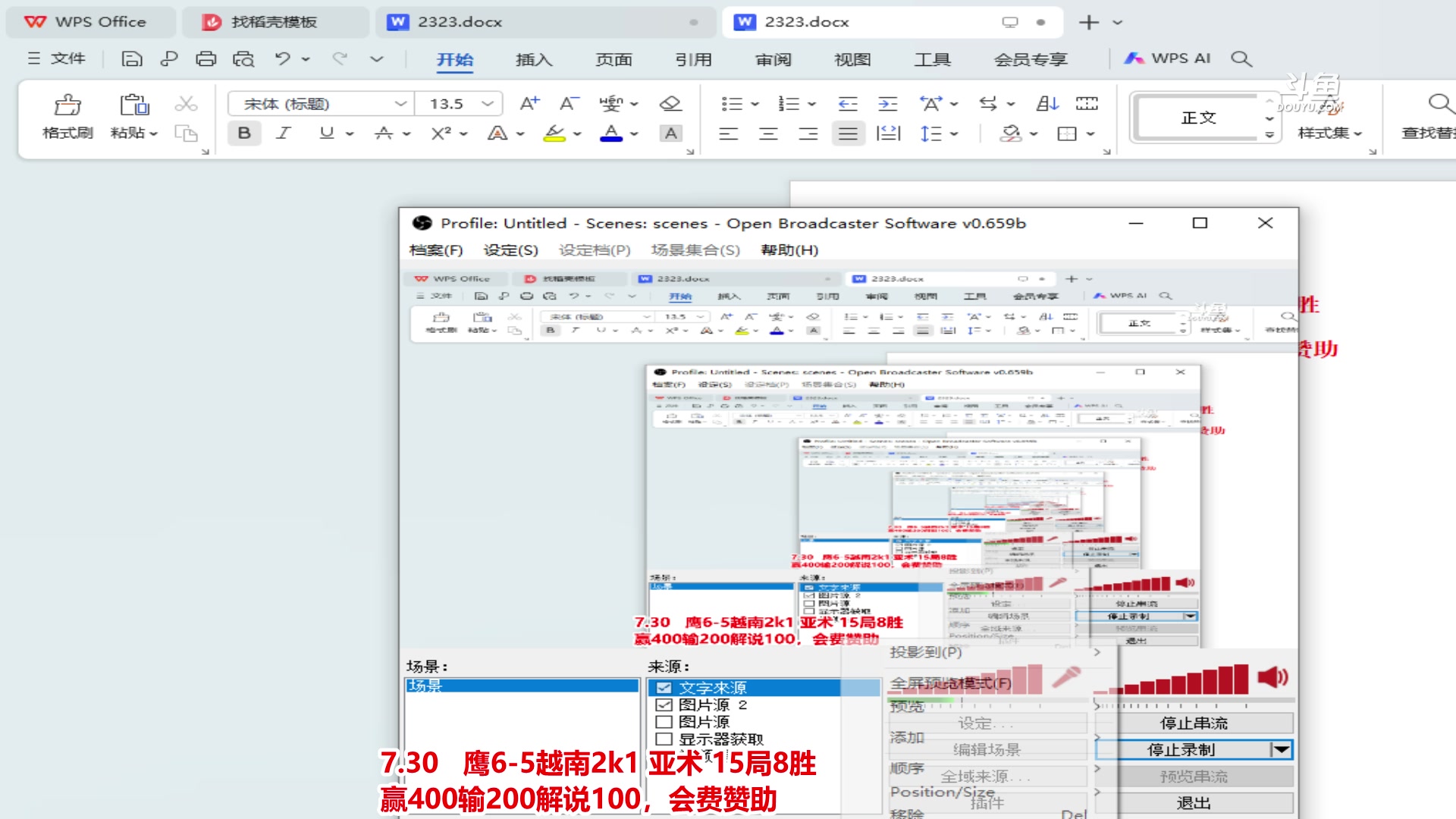Screen dimensions: 1456x819
Task: Click the 退出 button in OBS
Action: point(1194,802)
